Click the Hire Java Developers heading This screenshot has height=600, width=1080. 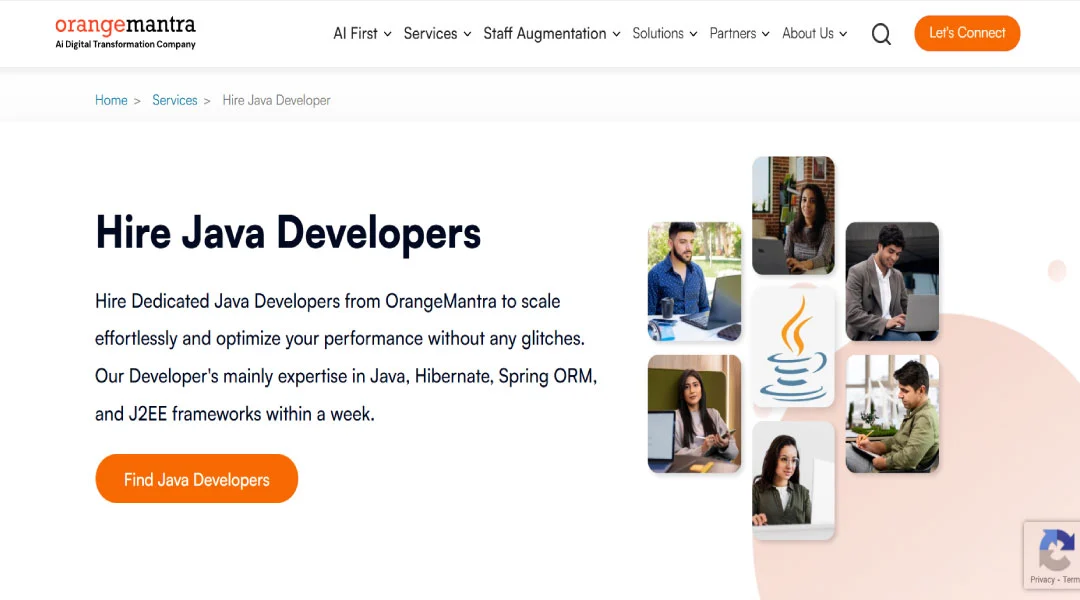[x=288, y=233]
